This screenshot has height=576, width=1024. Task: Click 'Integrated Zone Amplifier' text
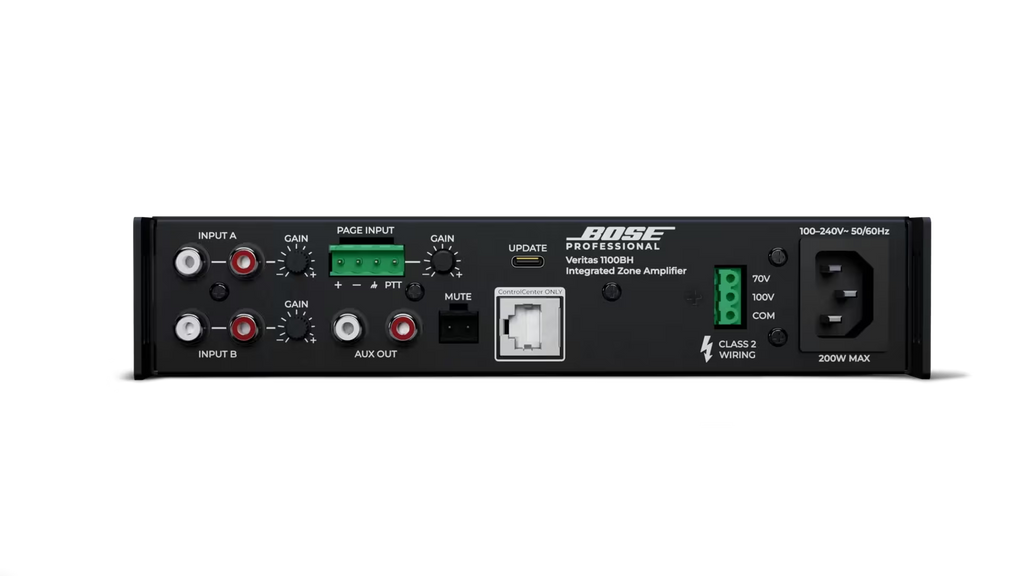tap(626, 271)
